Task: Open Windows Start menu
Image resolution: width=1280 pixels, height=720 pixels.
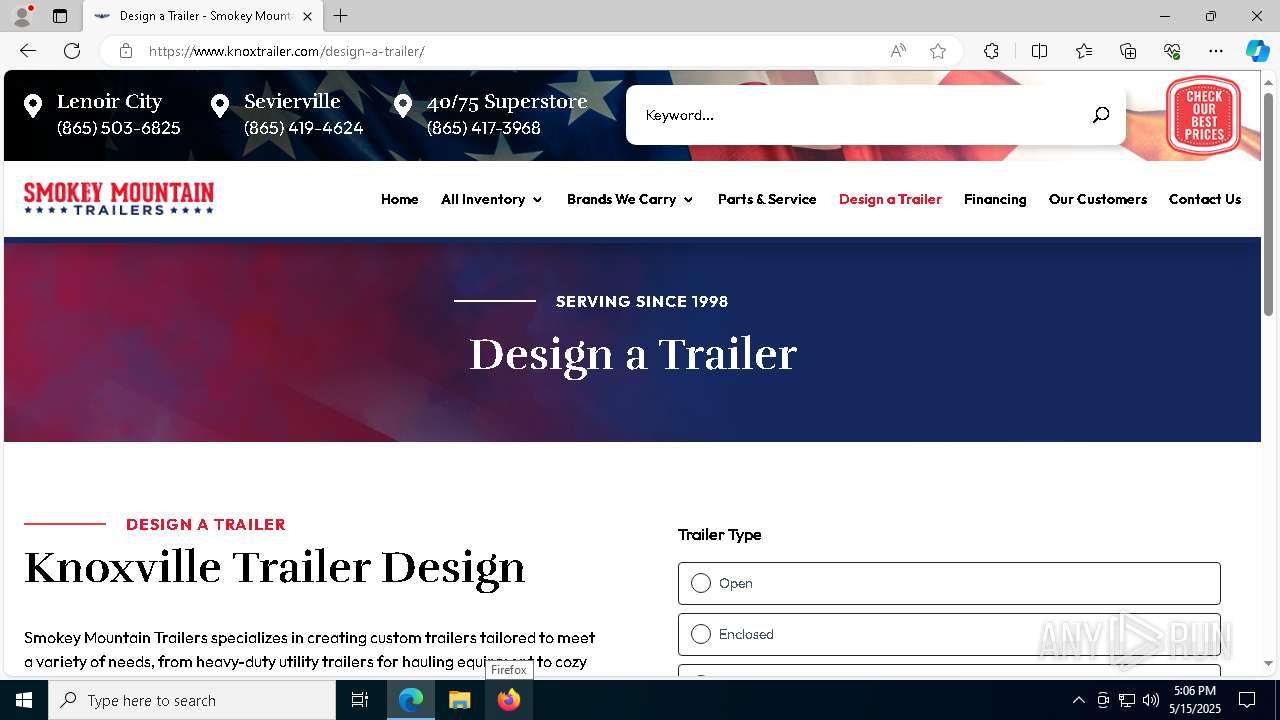Action: (24, 700)
